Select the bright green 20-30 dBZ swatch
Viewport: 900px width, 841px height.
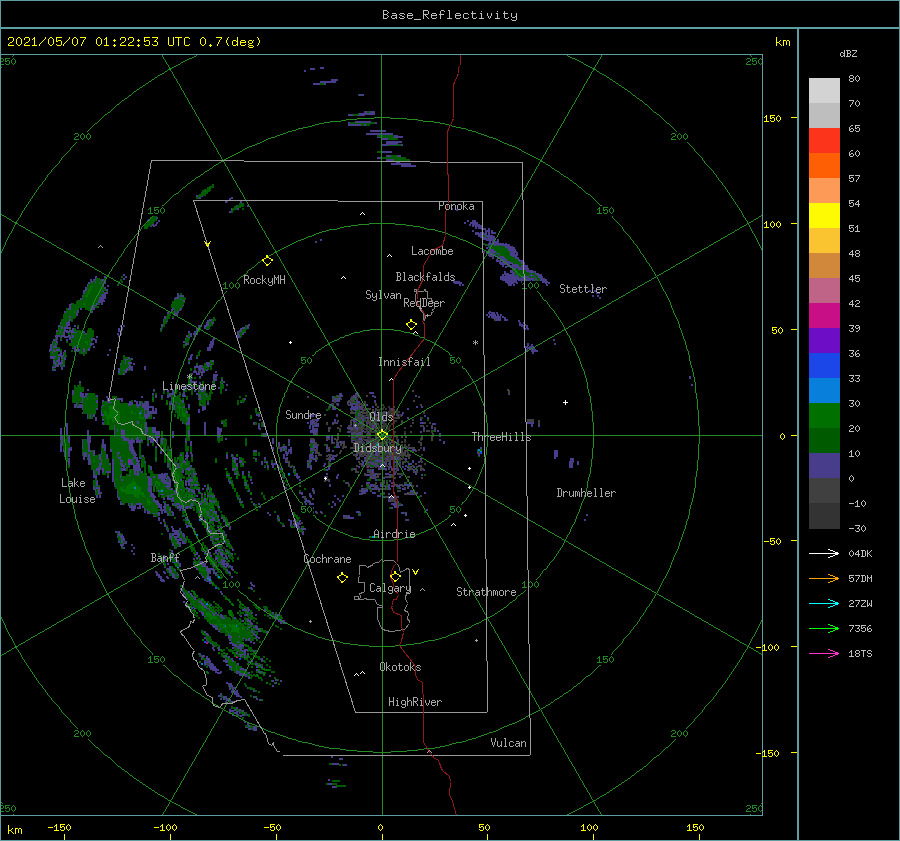pyautogui.click(x=824, y=416)
